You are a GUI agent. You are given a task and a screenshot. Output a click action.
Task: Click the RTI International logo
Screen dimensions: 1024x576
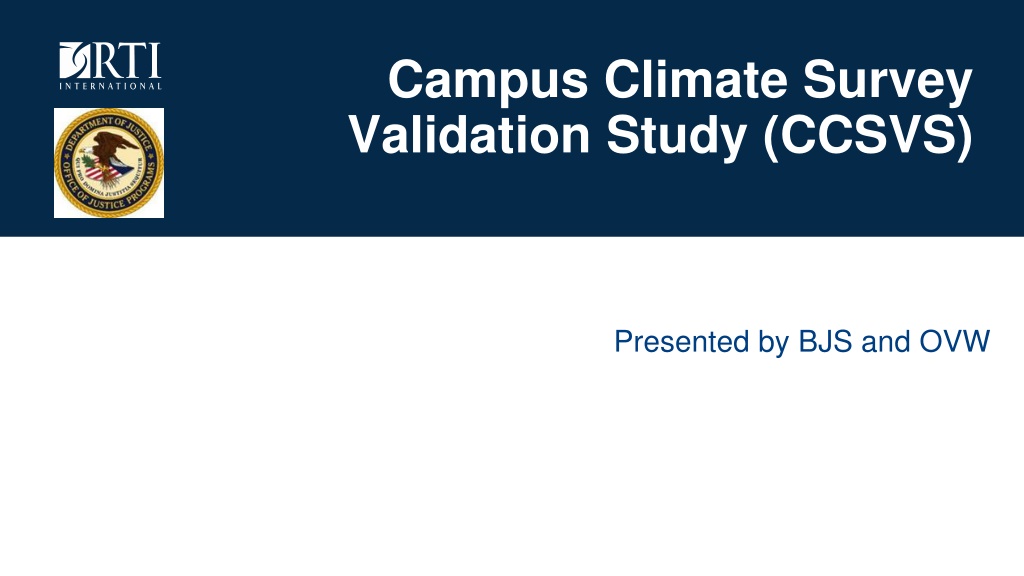110,66
